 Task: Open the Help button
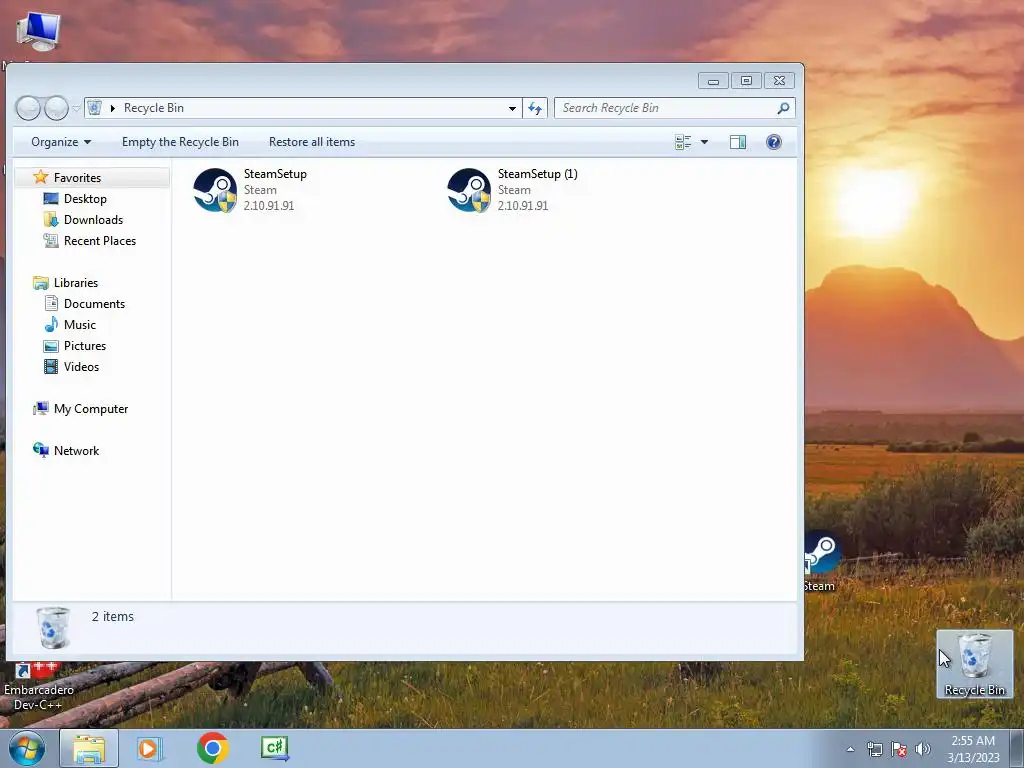774,142
